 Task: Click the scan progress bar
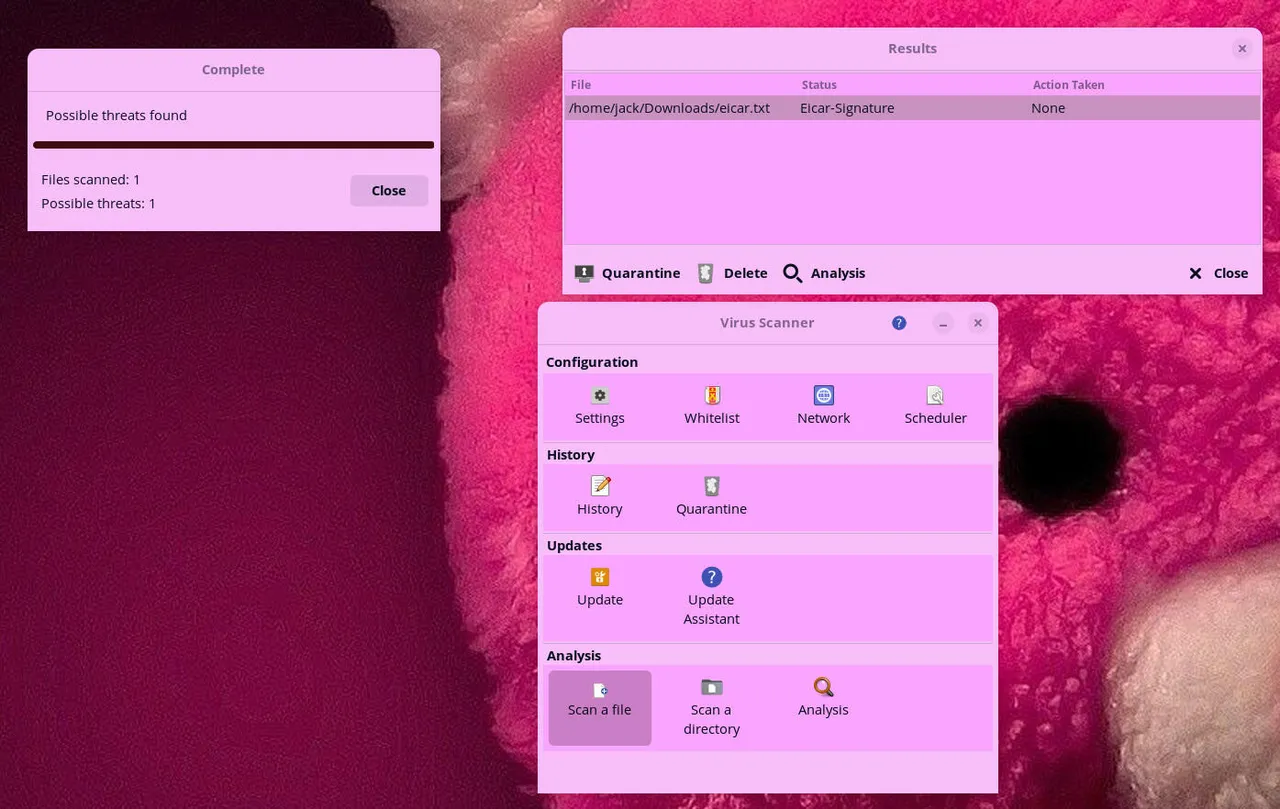tap(233, 145)
